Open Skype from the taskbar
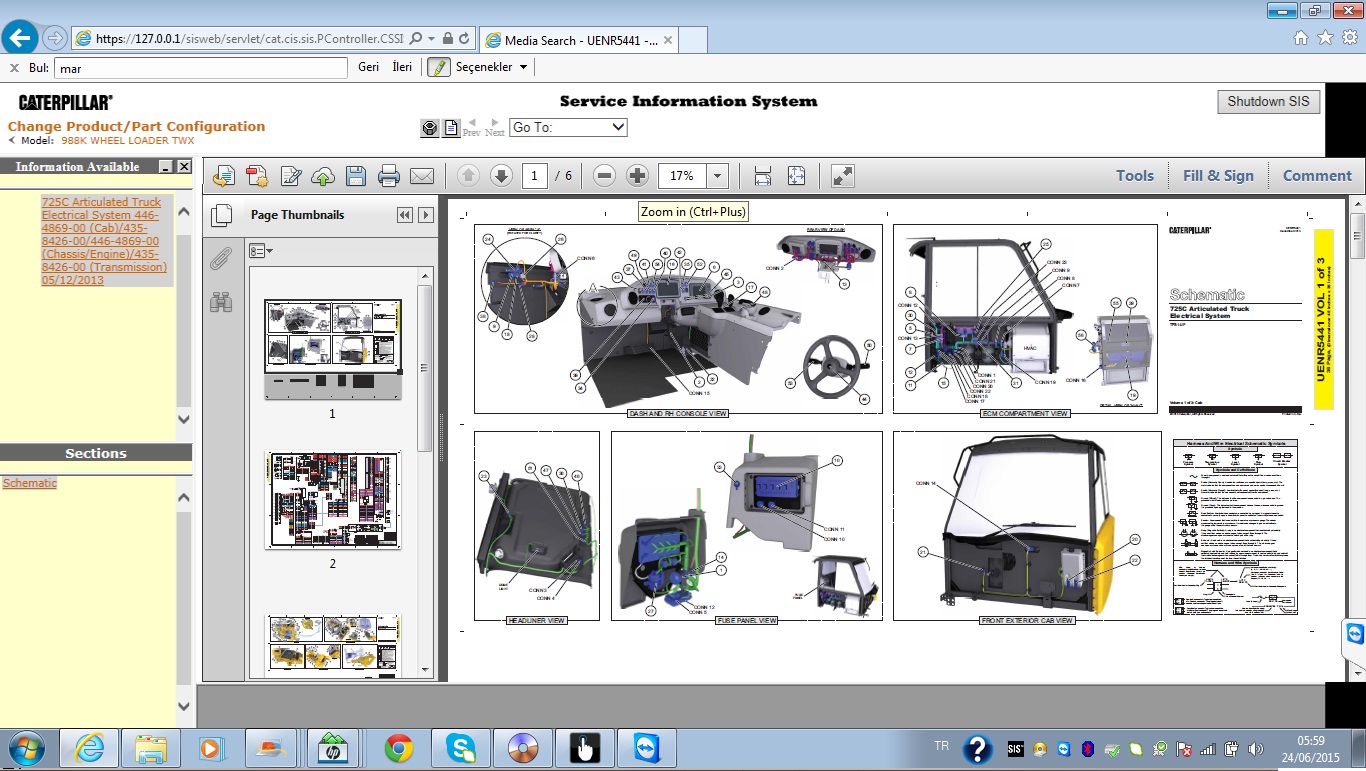 (461, 749)
